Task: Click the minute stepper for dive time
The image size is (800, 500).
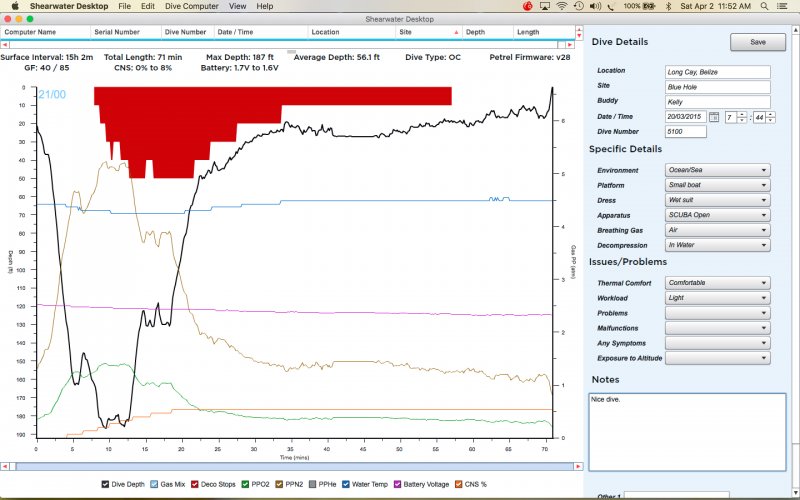Action: click(770, 117)
